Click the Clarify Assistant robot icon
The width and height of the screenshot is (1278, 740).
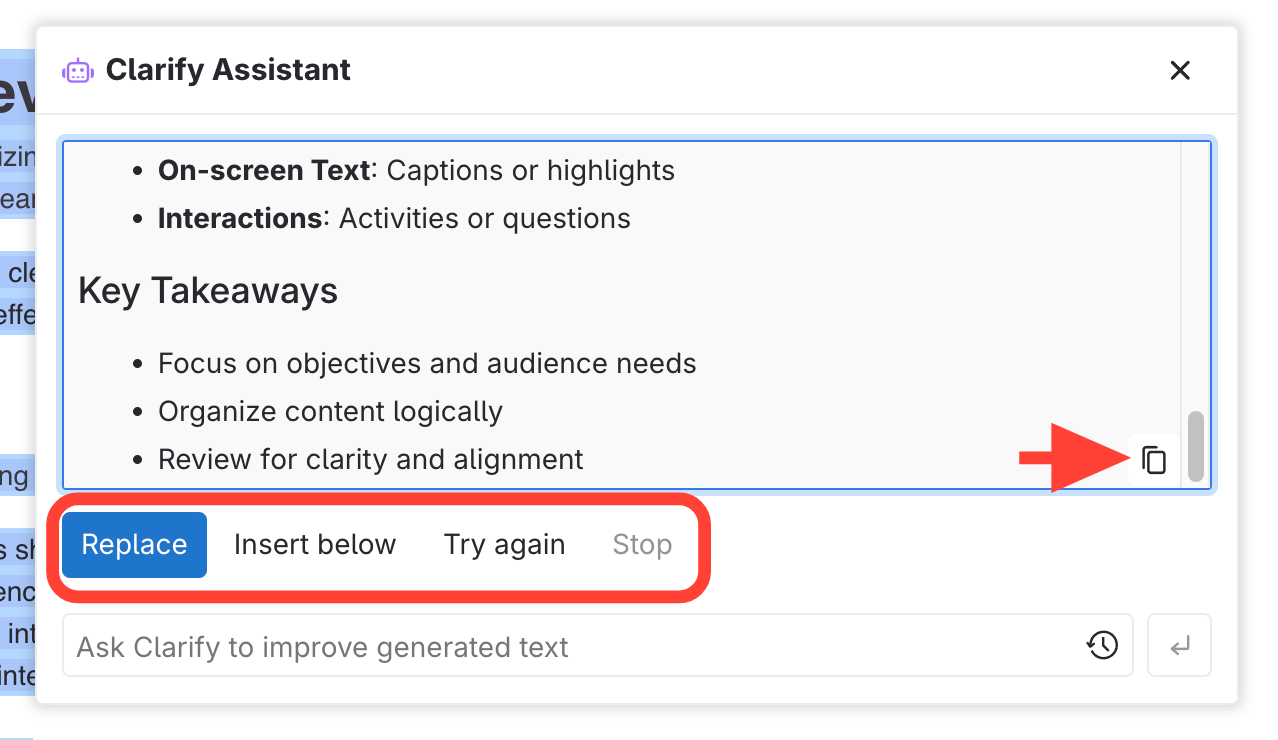77,71
